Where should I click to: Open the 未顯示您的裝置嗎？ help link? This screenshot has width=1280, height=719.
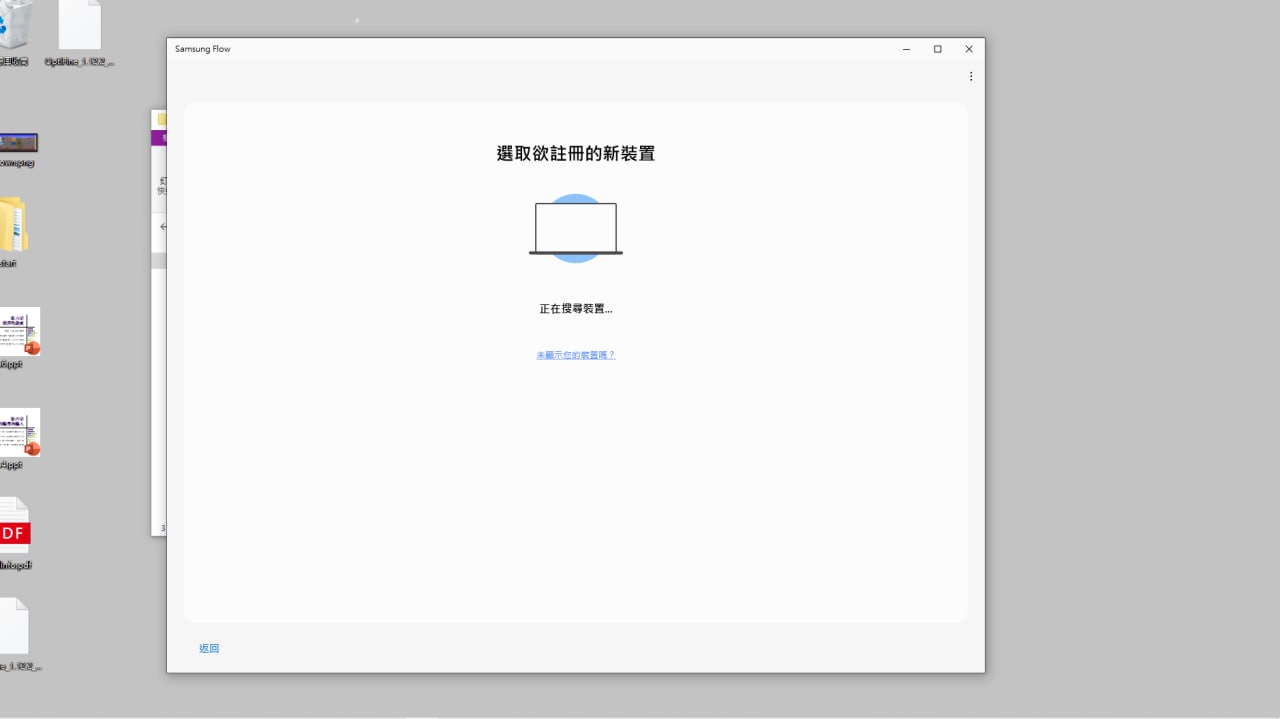pos(576,355)
